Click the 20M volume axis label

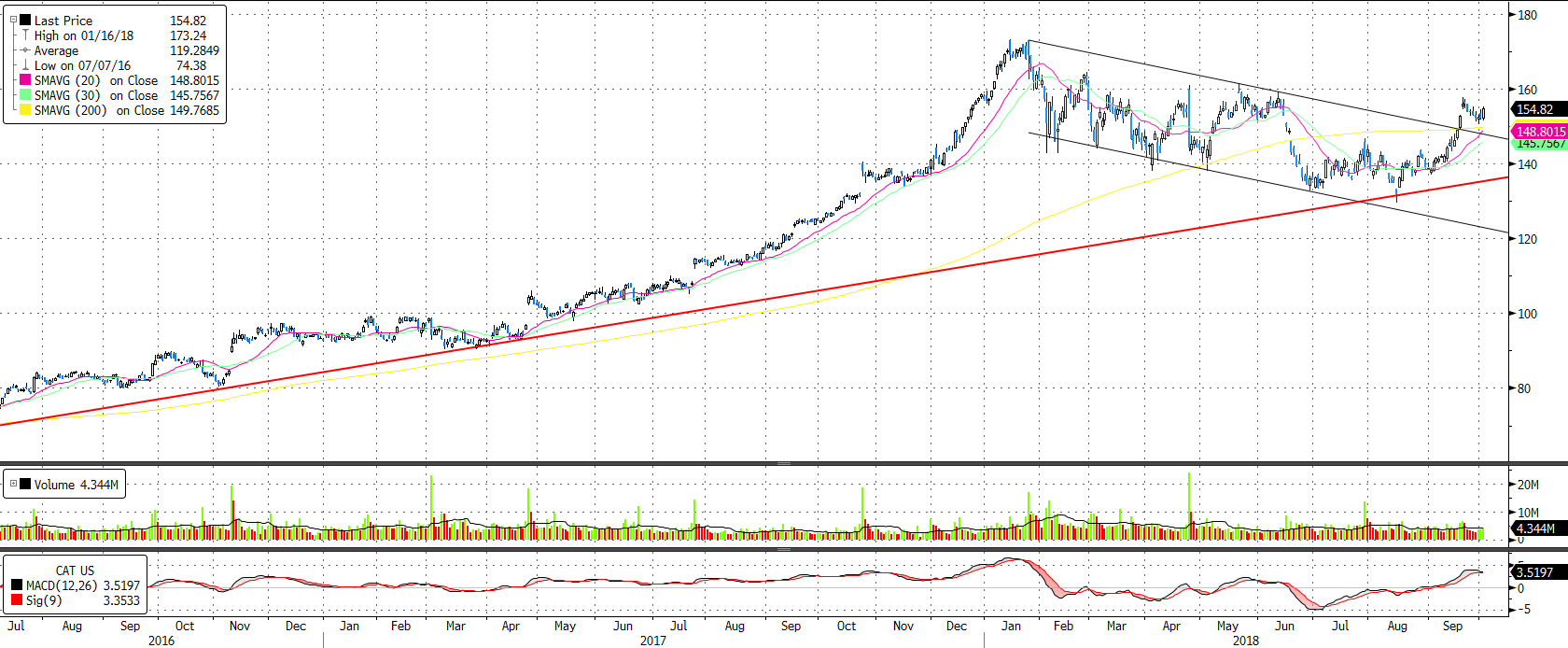point(1528,485)
